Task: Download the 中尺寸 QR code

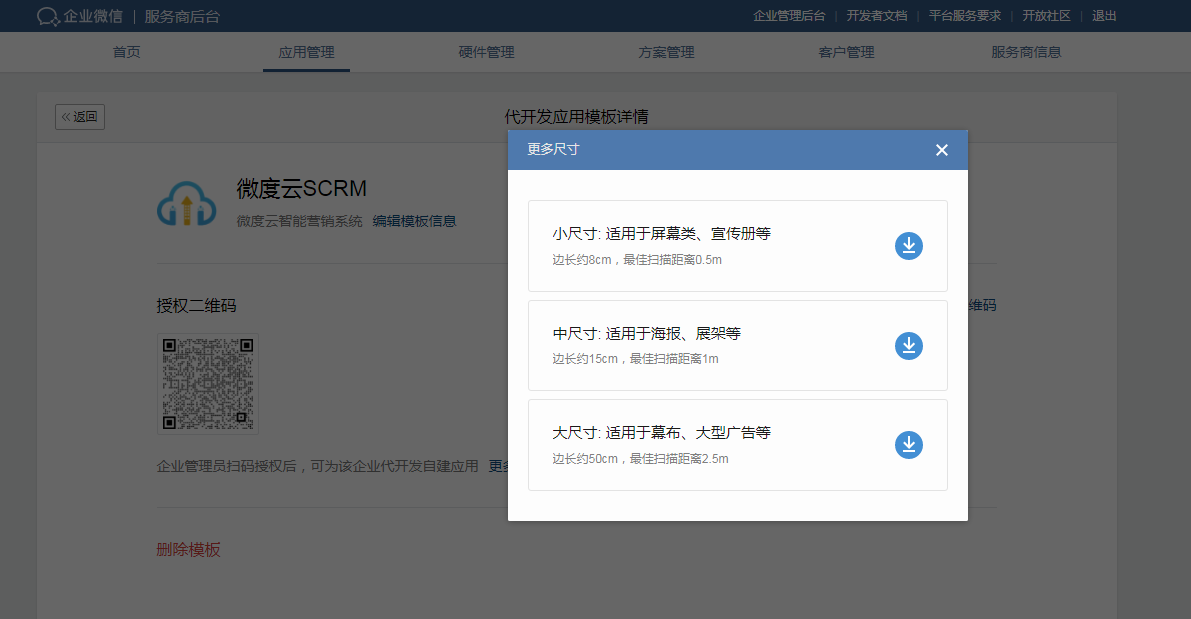Action: pos(908,346)
